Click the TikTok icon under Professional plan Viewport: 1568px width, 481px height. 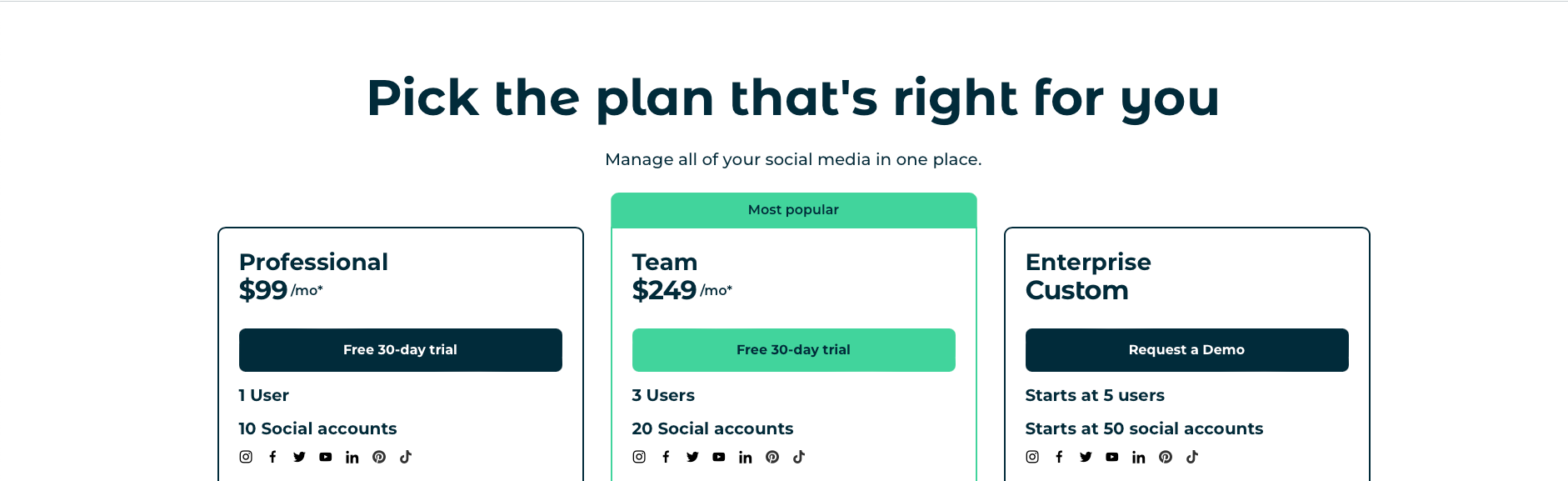click(406, 457)
